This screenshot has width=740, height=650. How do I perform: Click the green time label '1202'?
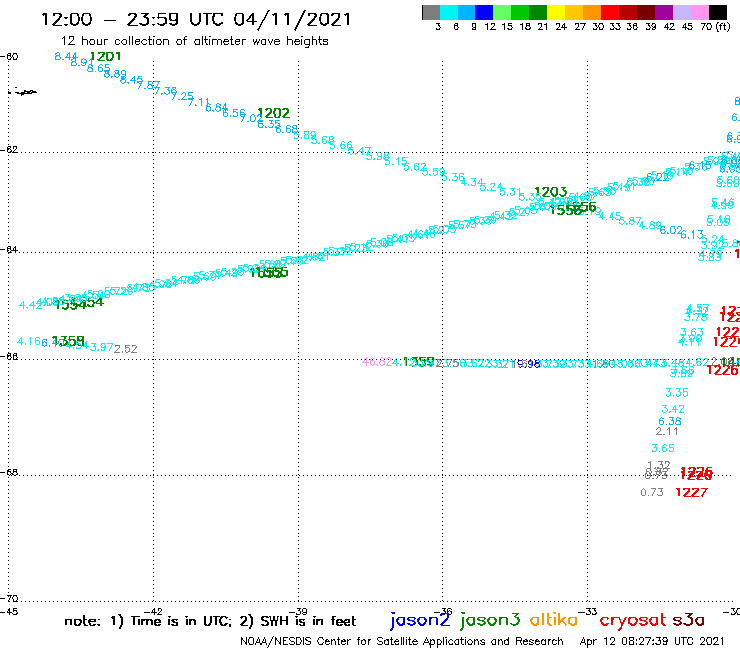tap(273, 113)
